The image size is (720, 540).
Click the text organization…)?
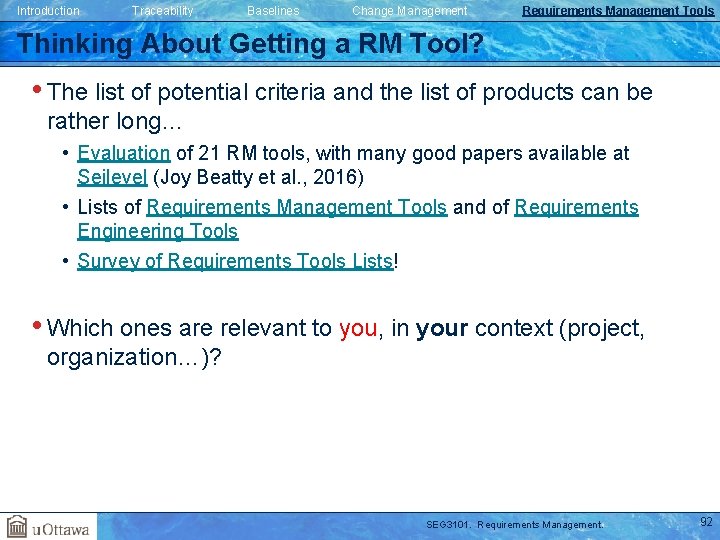(134, 357)
